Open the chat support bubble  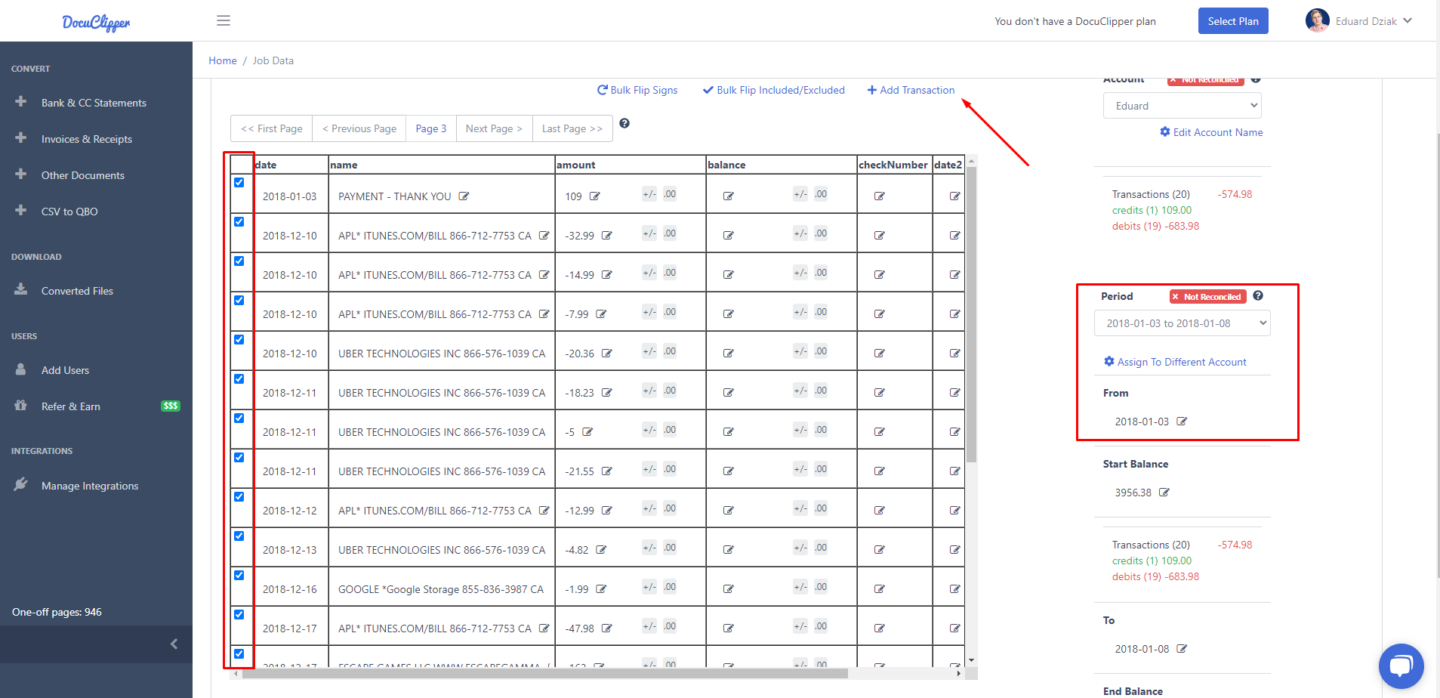[x=1401, y=666]
